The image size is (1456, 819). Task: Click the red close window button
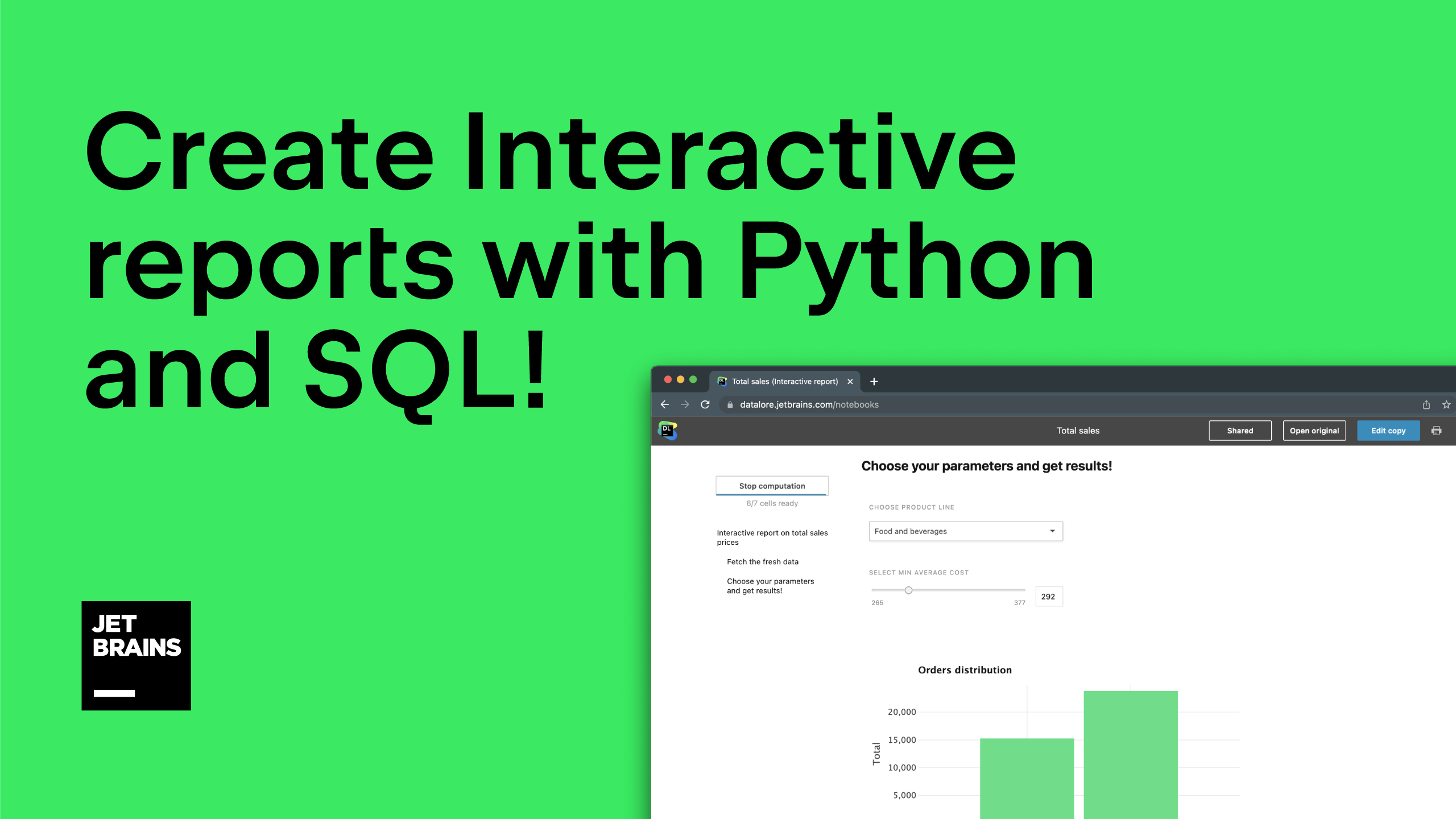click(668, 380)
